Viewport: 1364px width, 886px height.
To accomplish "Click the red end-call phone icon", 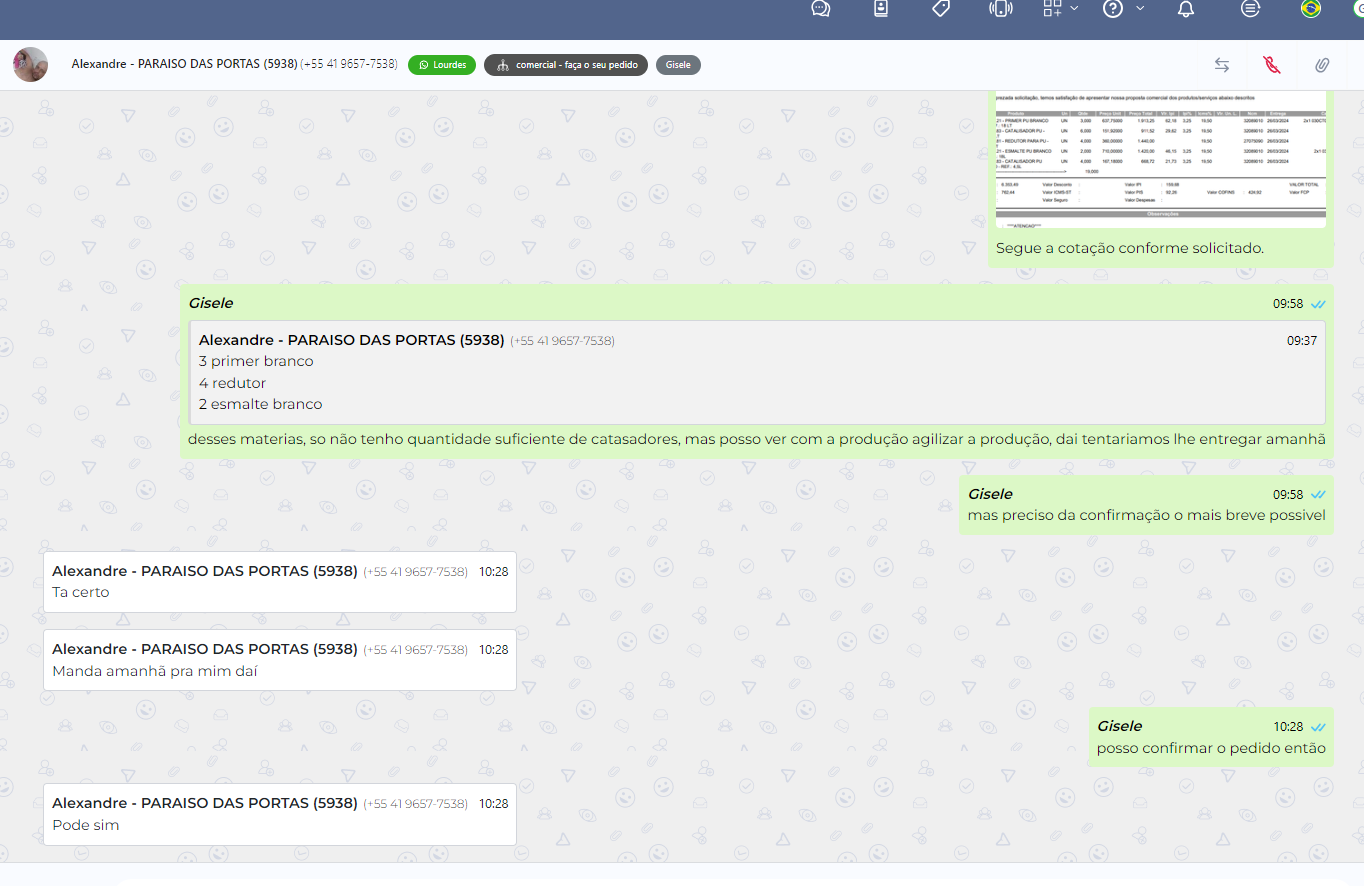I will pos(1271,65).
